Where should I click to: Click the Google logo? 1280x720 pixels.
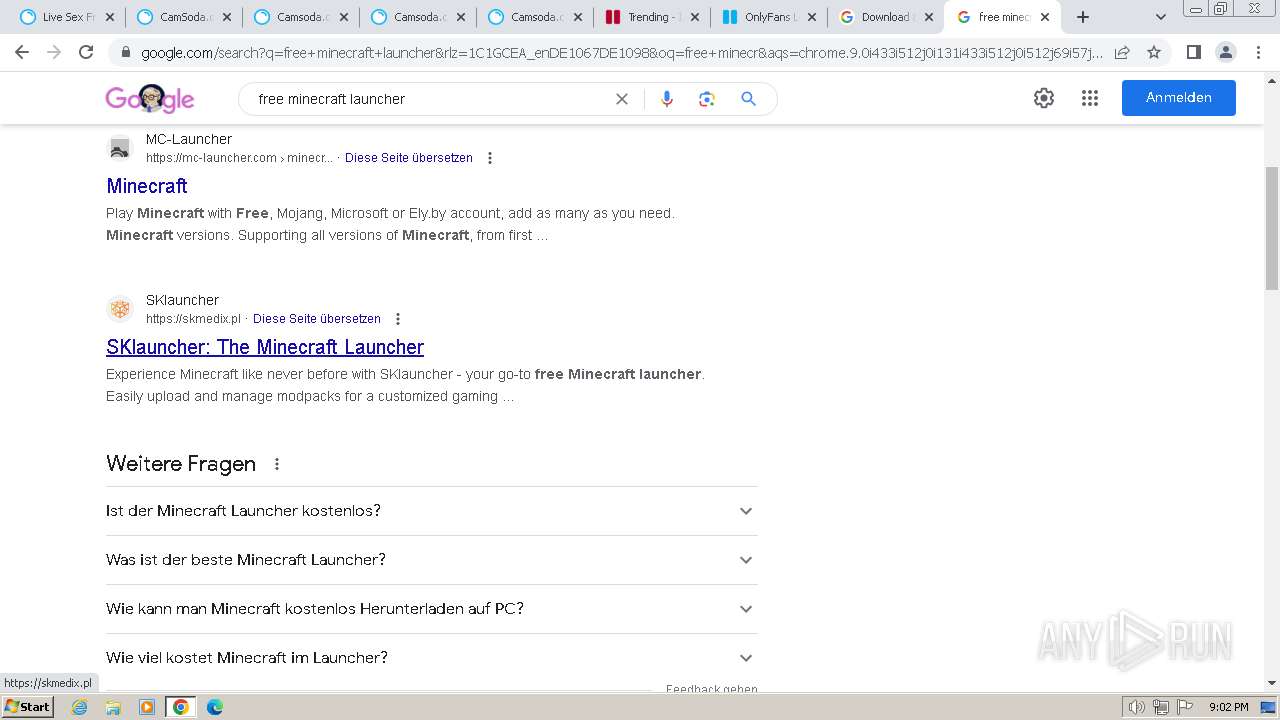[150, 98]
